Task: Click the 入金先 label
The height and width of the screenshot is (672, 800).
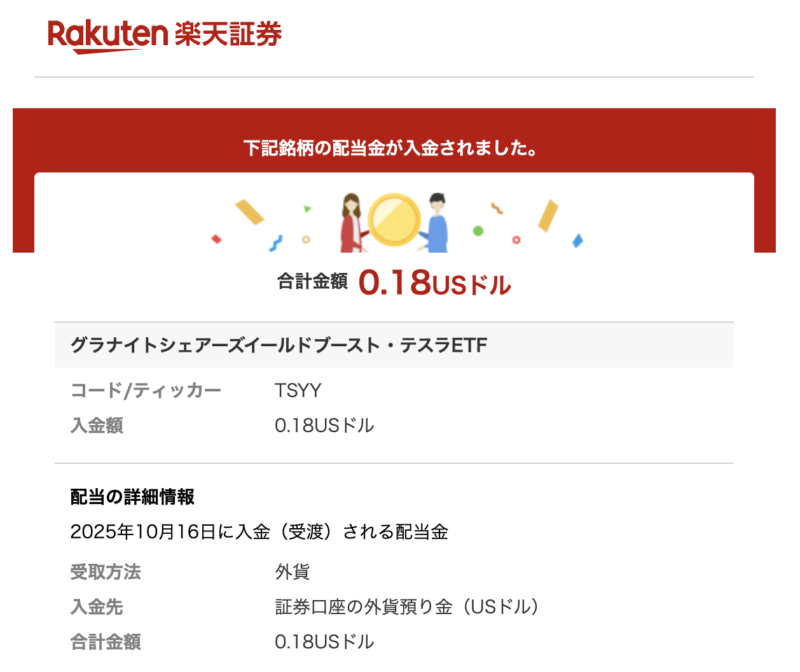Action: 97,607
